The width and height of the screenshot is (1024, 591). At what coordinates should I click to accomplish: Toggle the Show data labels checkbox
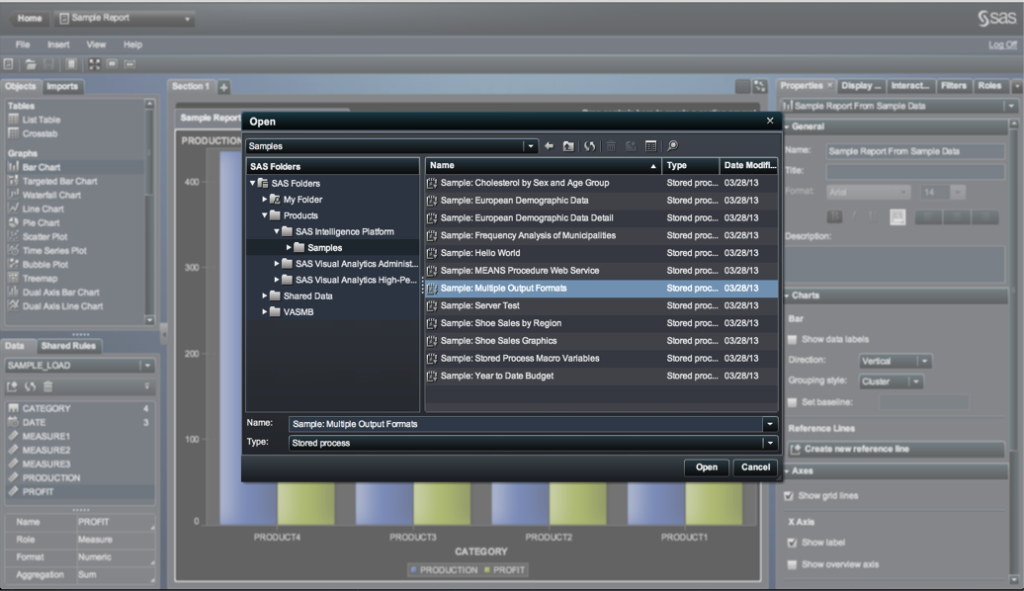[792, 339]
